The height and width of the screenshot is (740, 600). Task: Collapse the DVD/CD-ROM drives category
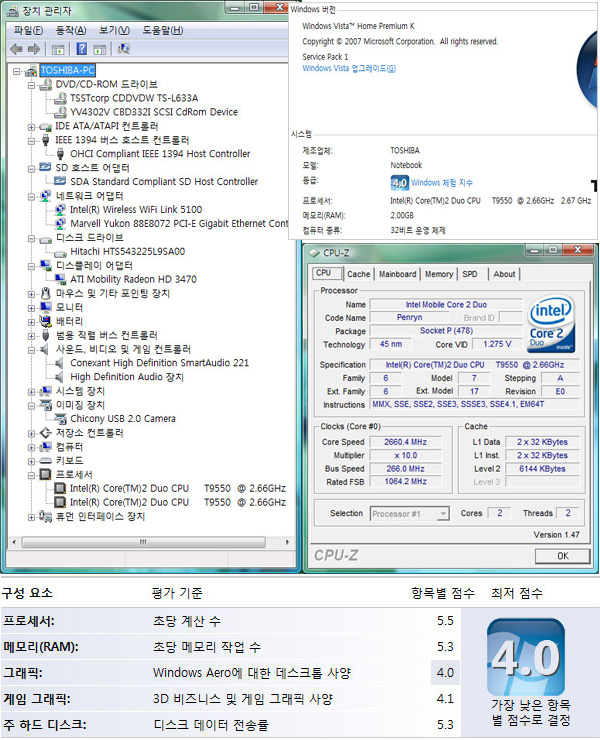click(x=31, y=85)
